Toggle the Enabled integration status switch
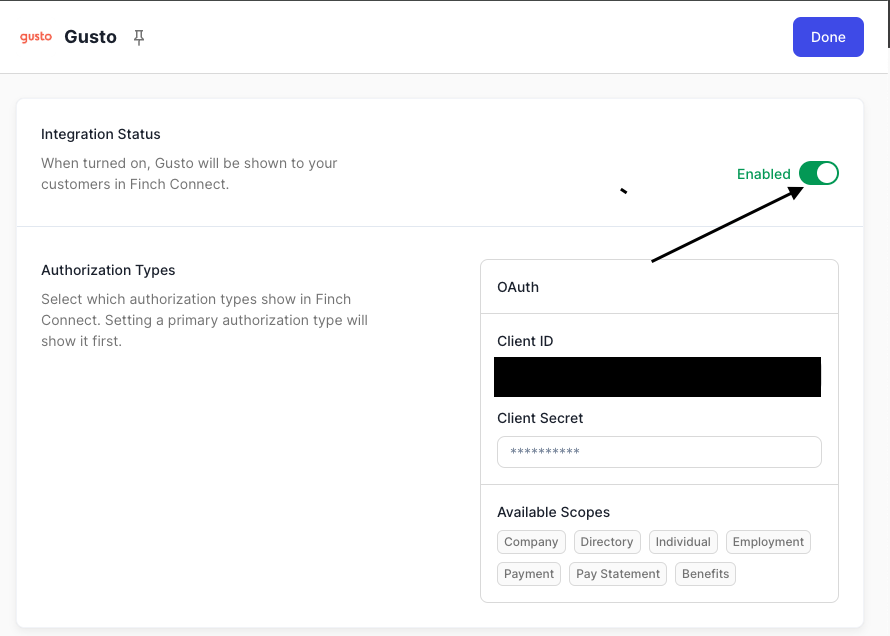Image resolution: width=890 pixels, height=636 pixels. tap(818, 173)
